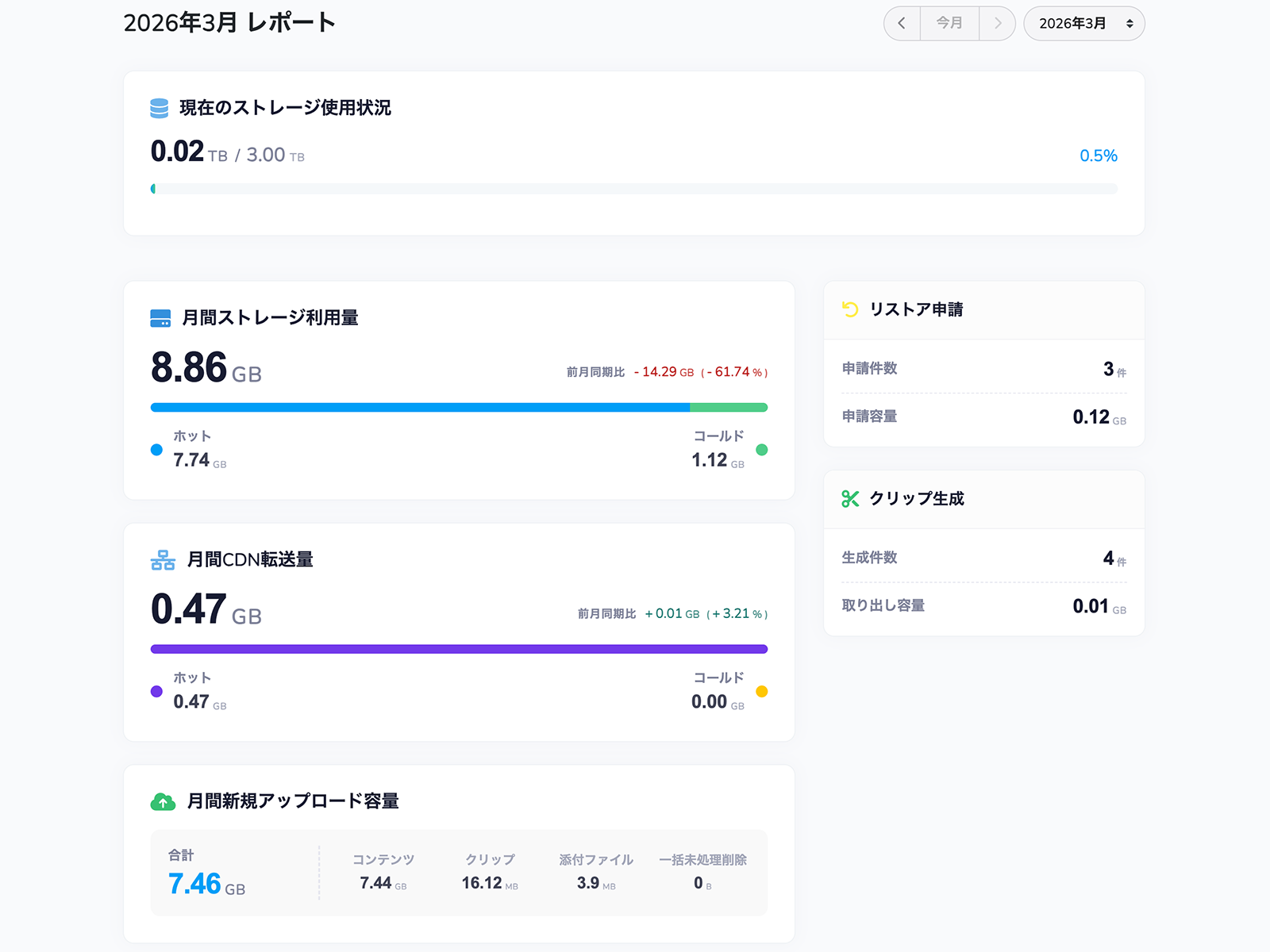Click the storage drive icon beside 月間ストレージ利用量
Image resolution: width=1270 pixels, height=952 pixels.
click(160, 318)
